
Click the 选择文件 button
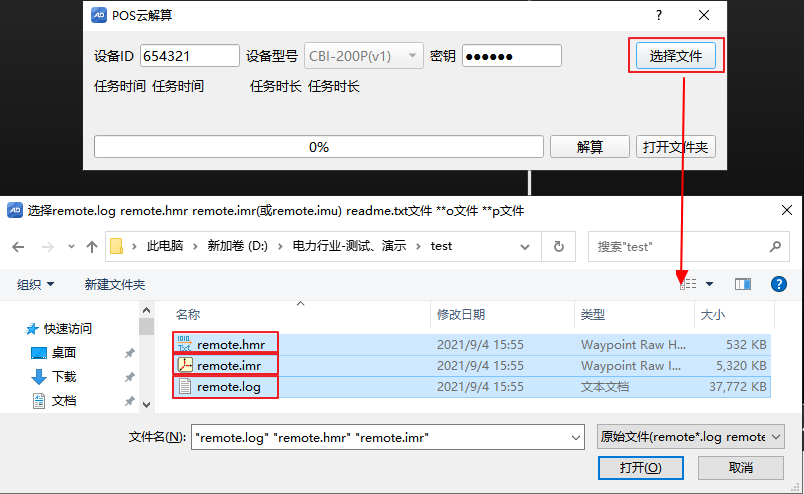[x=676, y=56]
